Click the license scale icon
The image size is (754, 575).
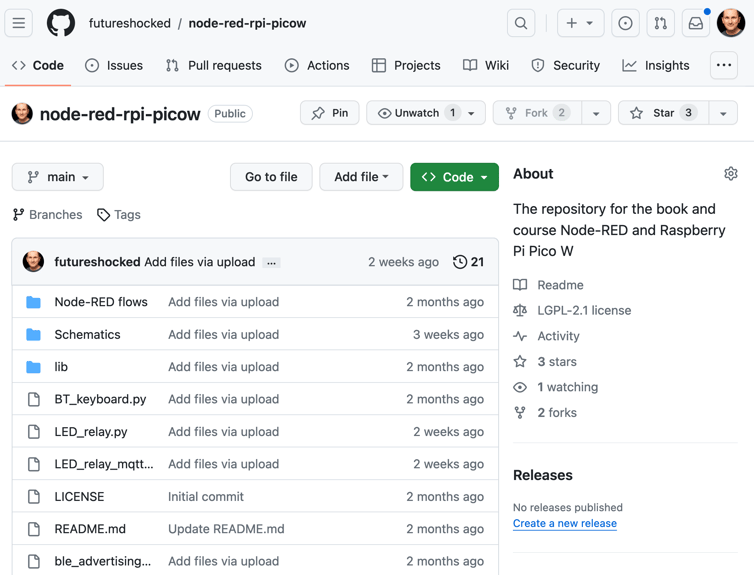520,311
